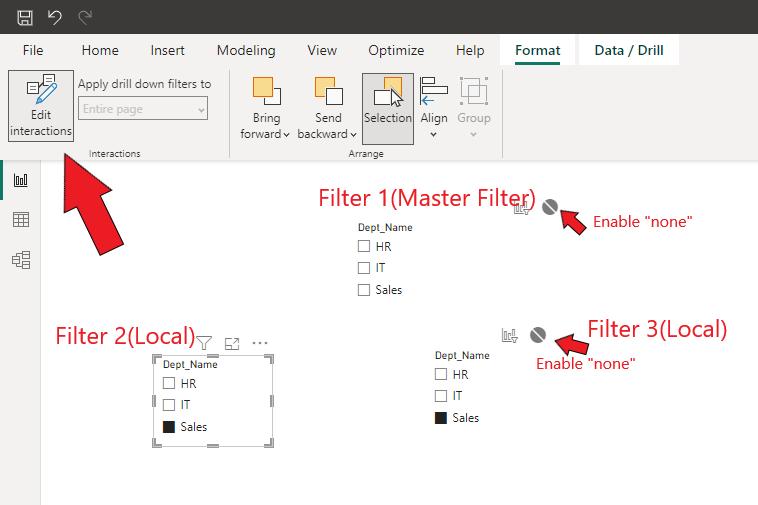Open the File menu
The width and height of the screenshot is (758, 505).
(x=33, y=50)
